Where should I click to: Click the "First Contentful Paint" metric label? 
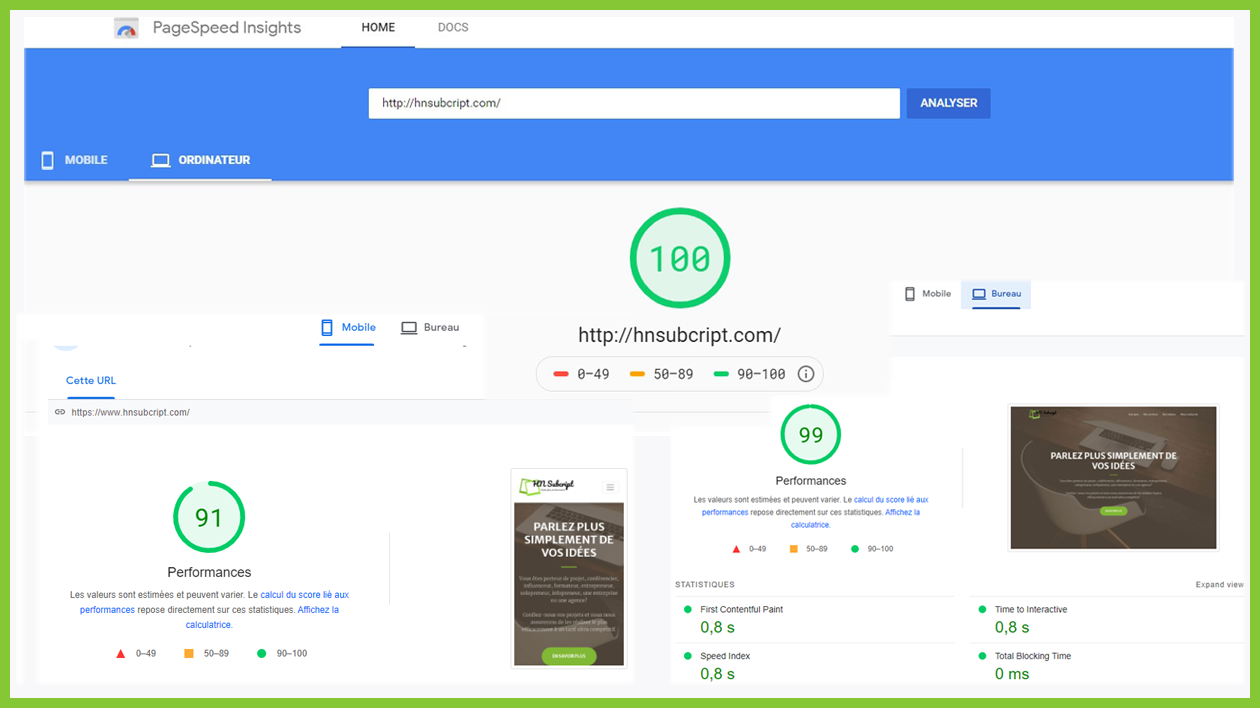[742, 610]
